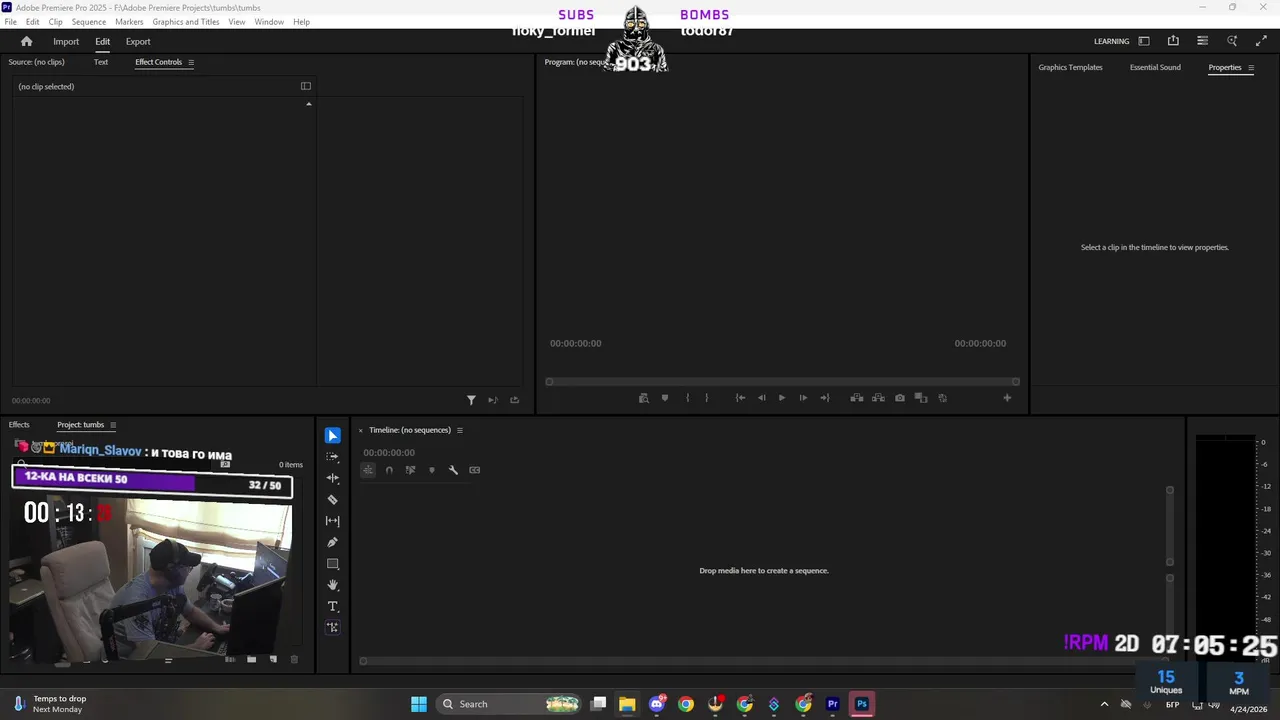Mark In point in Program Monitor

click(x=687, y=398)
